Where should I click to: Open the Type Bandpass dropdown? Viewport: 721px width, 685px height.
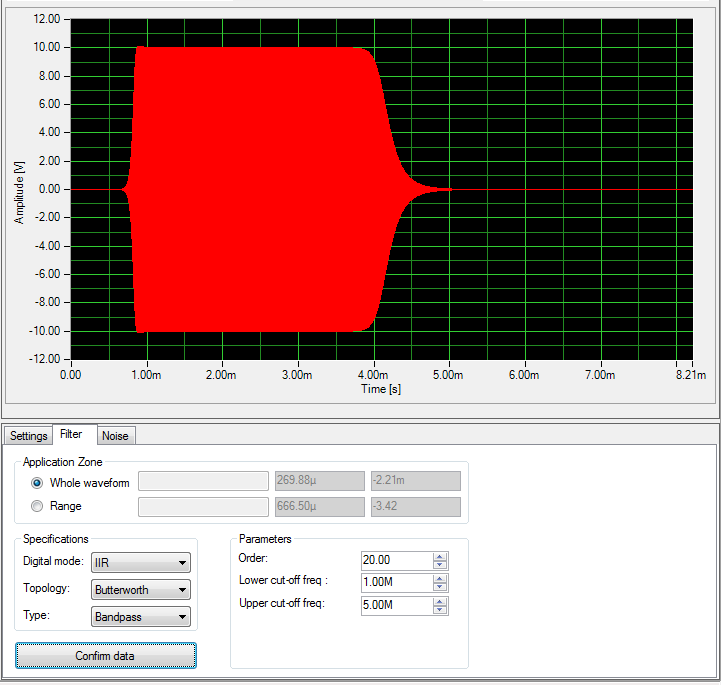(x=140, y=617)
